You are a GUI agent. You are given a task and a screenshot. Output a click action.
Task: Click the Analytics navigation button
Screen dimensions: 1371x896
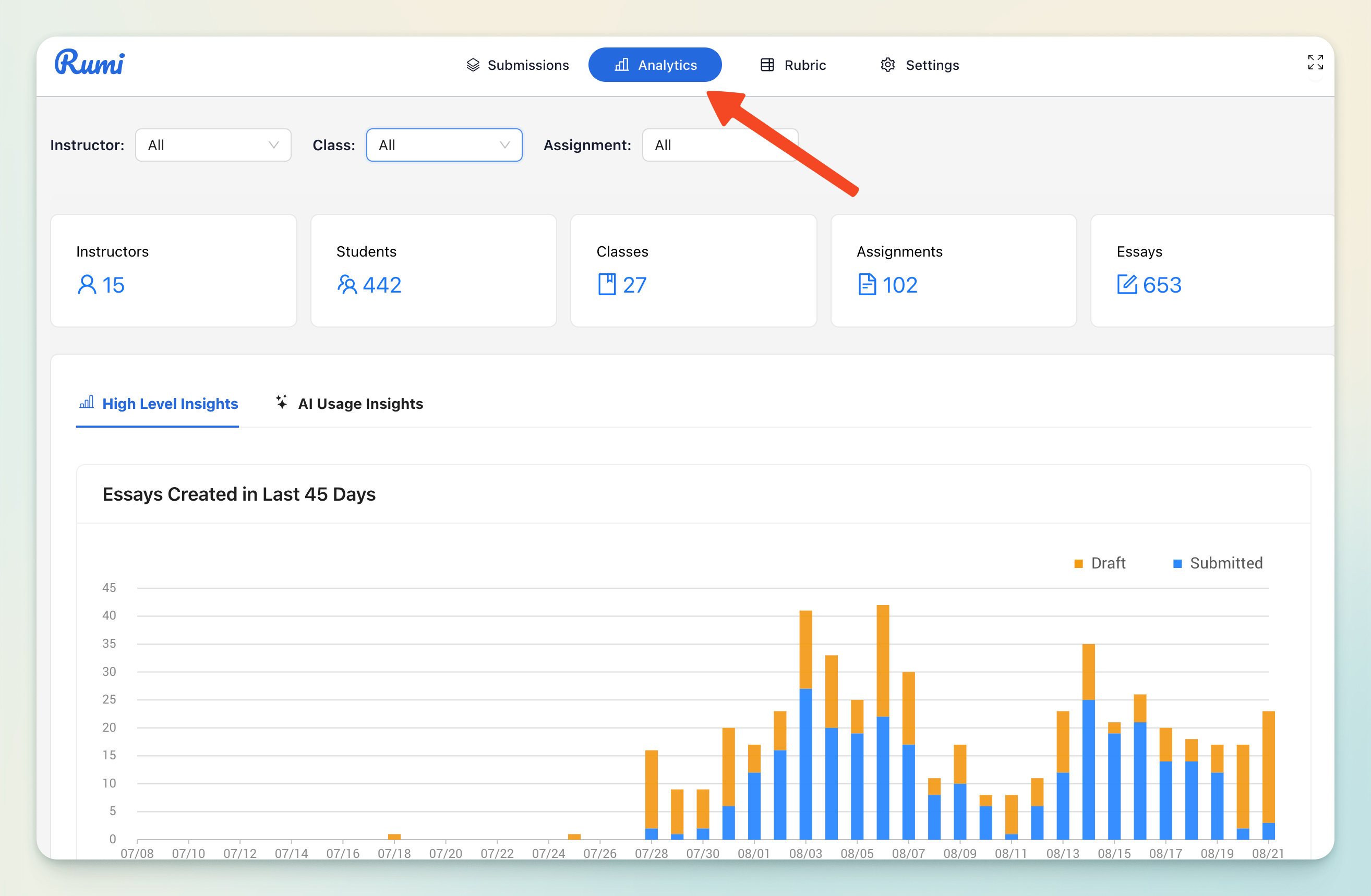[x=655, y=65]
